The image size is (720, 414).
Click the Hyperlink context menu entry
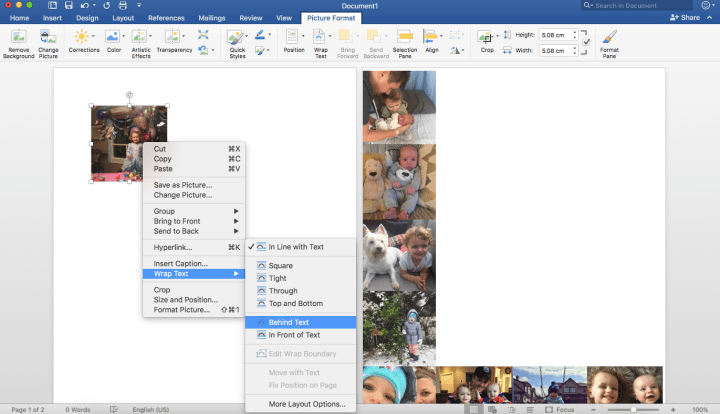pyautogui.click(x=194, y=247)
